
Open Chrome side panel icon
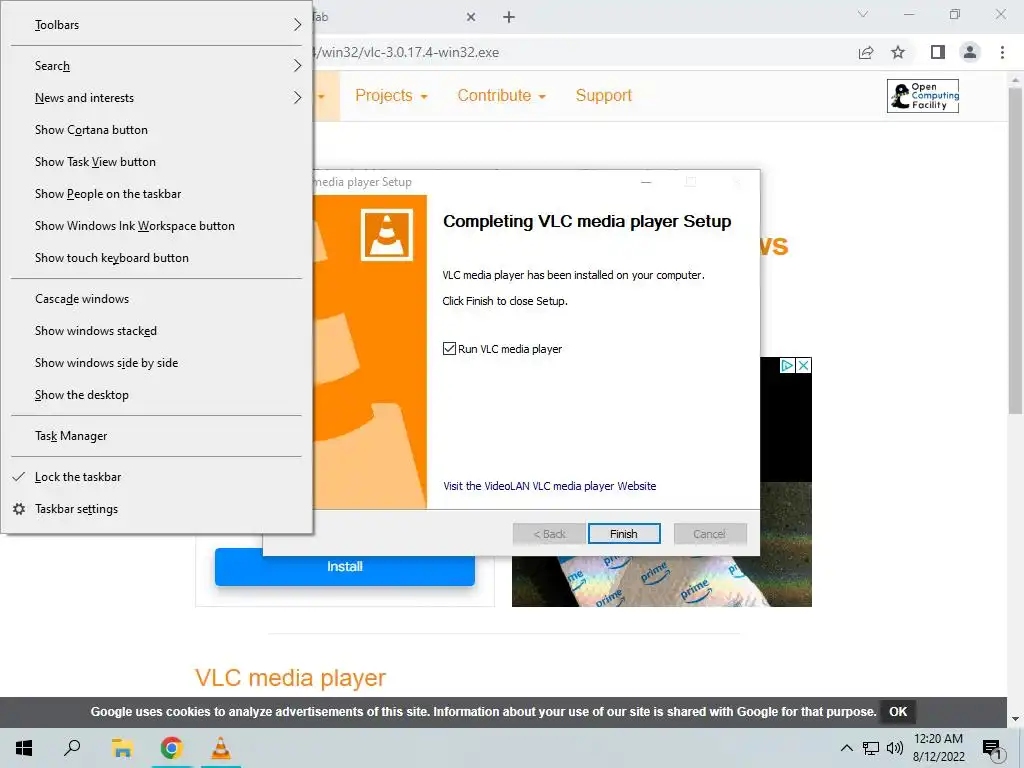(x=938, y=52)
